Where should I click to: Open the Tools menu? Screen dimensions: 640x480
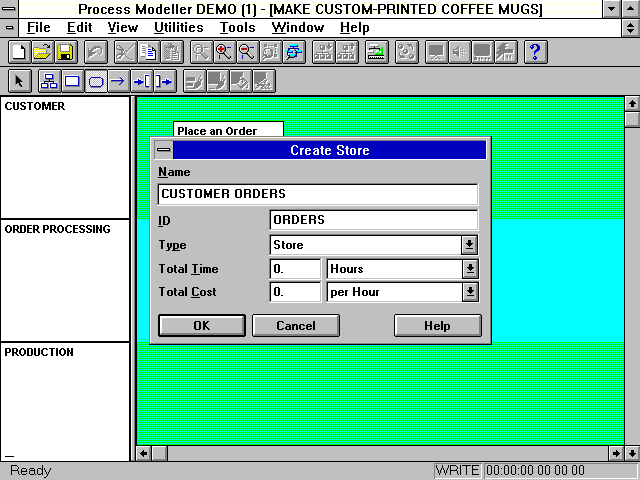click(x=237, y=28)
